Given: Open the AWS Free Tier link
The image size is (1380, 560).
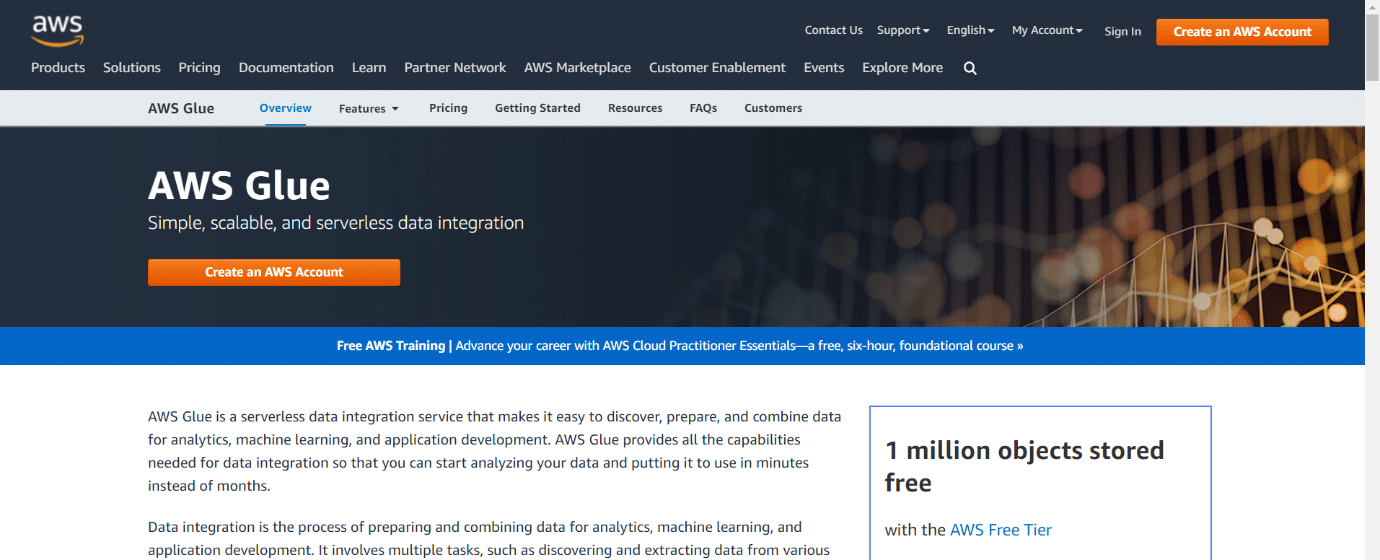Looking at the screenshot, I should coord(1000,530).
